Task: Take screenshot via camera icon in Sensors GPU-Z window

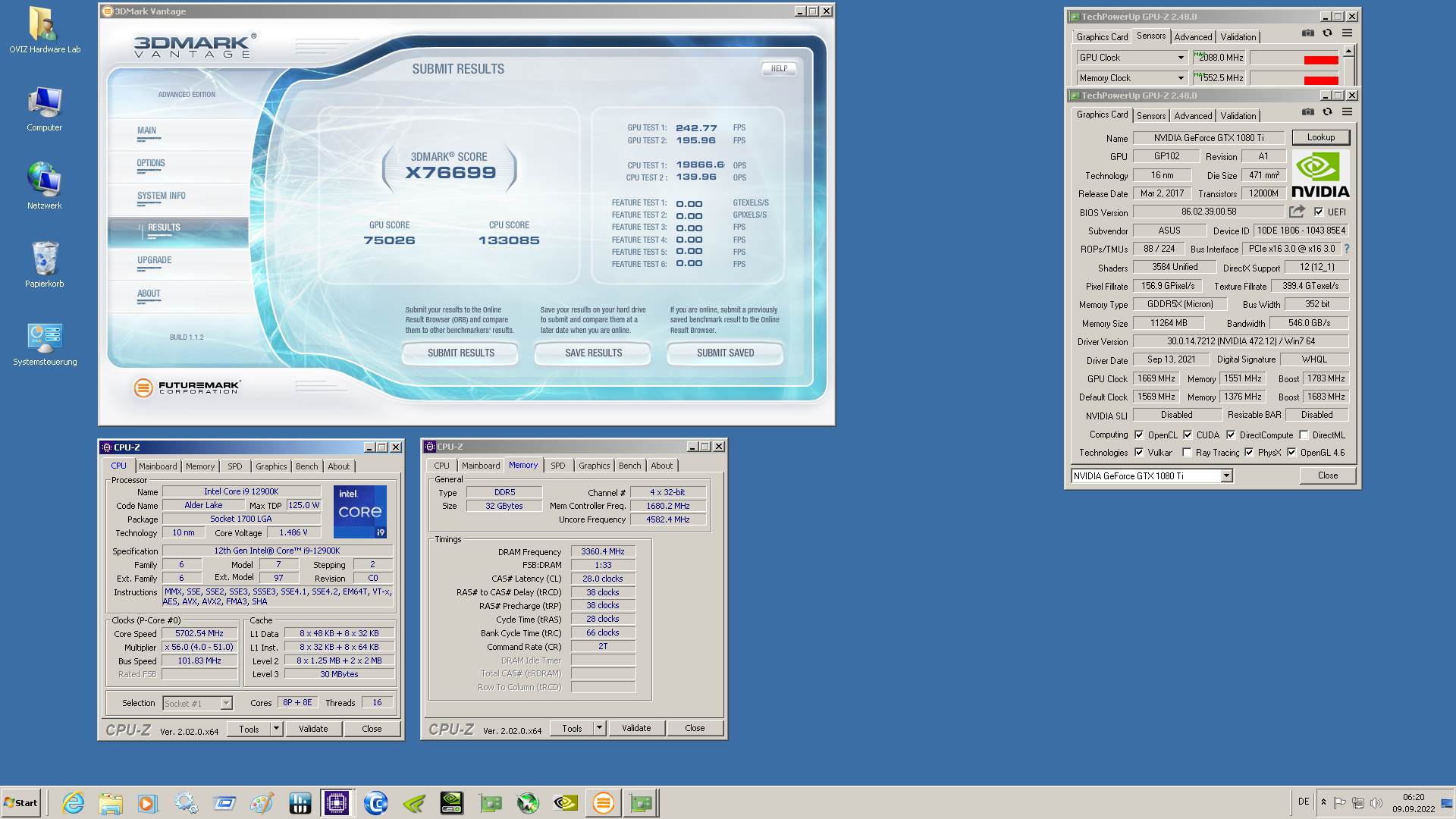Action: click(1307, 33)
